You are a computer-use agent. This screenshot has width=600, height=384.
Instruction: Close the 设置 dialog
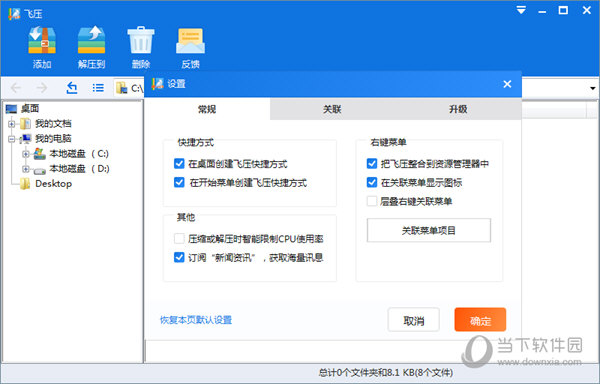(507, 84)
